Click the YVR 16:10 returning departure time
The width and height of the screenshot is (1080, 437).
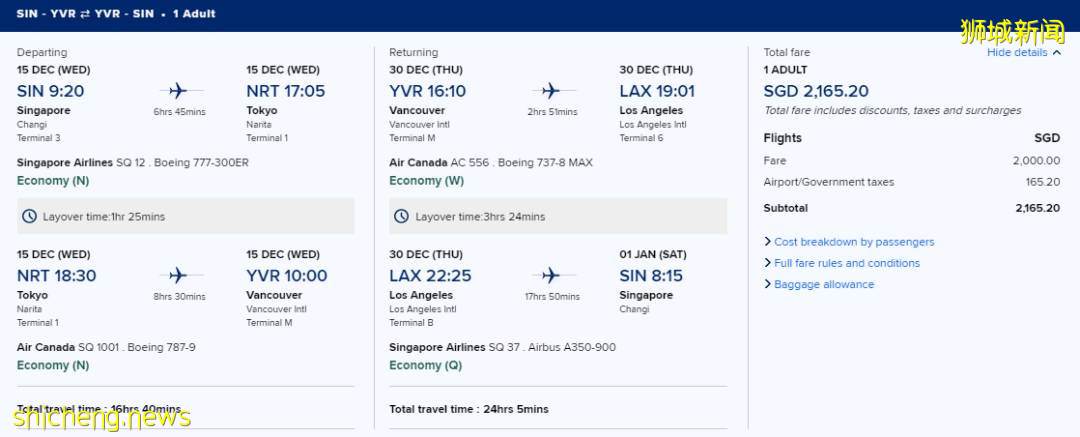tap(427, 91)
